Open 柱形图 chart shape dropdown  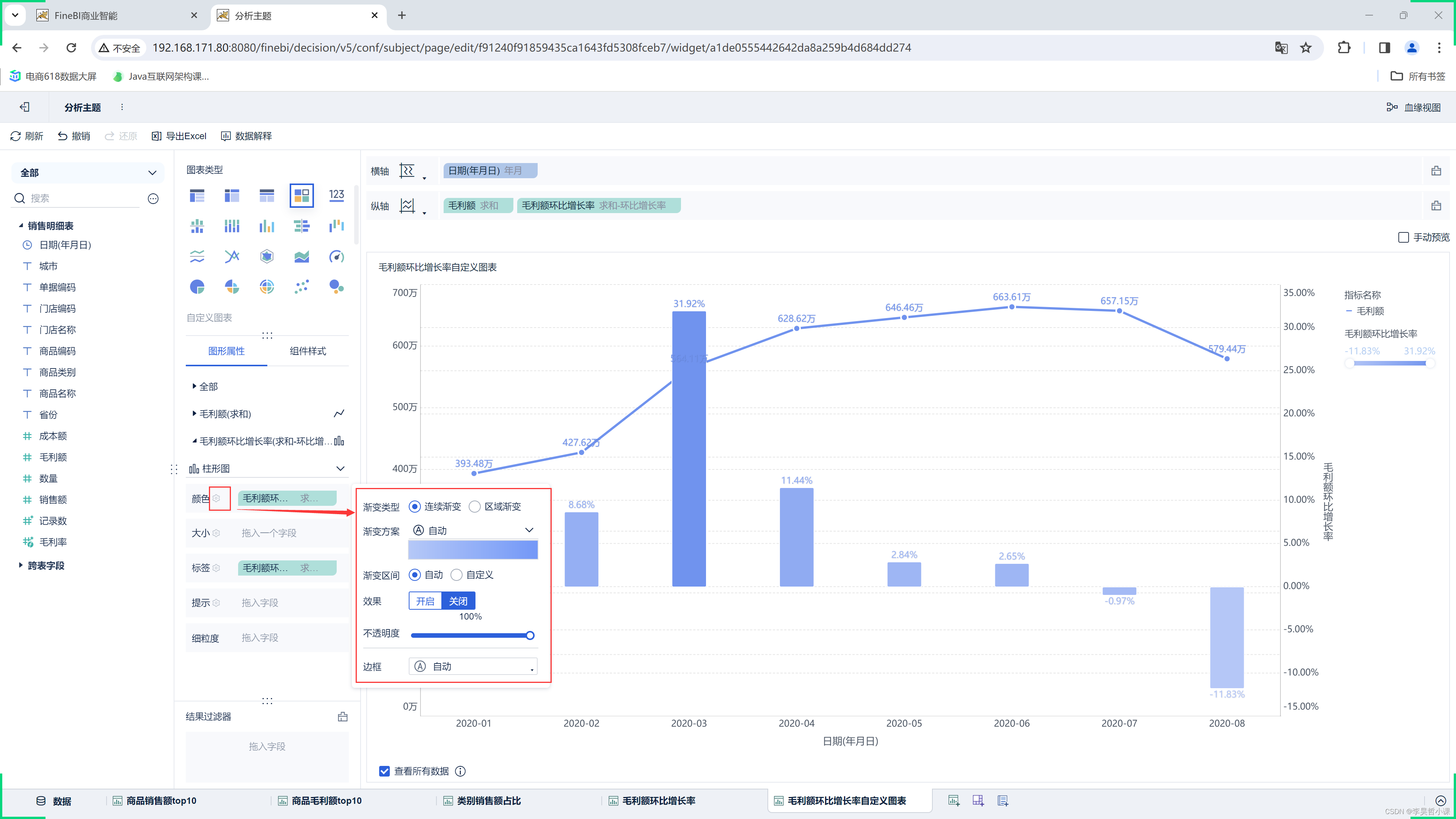(267, 469)
